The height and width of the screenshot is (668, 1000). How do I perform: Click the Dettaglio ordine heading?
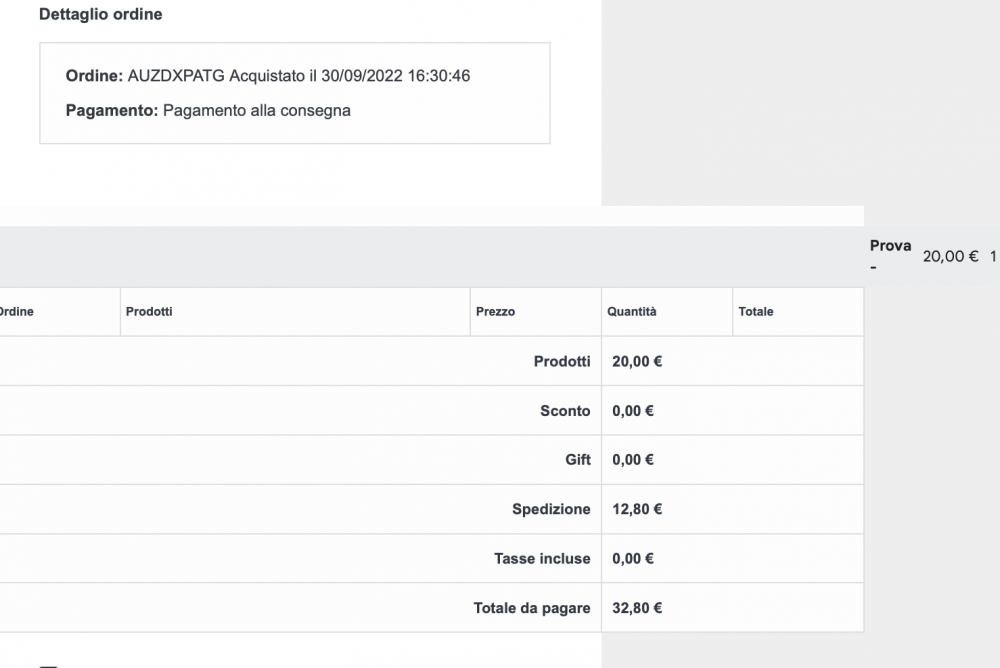tap(100, 15)
